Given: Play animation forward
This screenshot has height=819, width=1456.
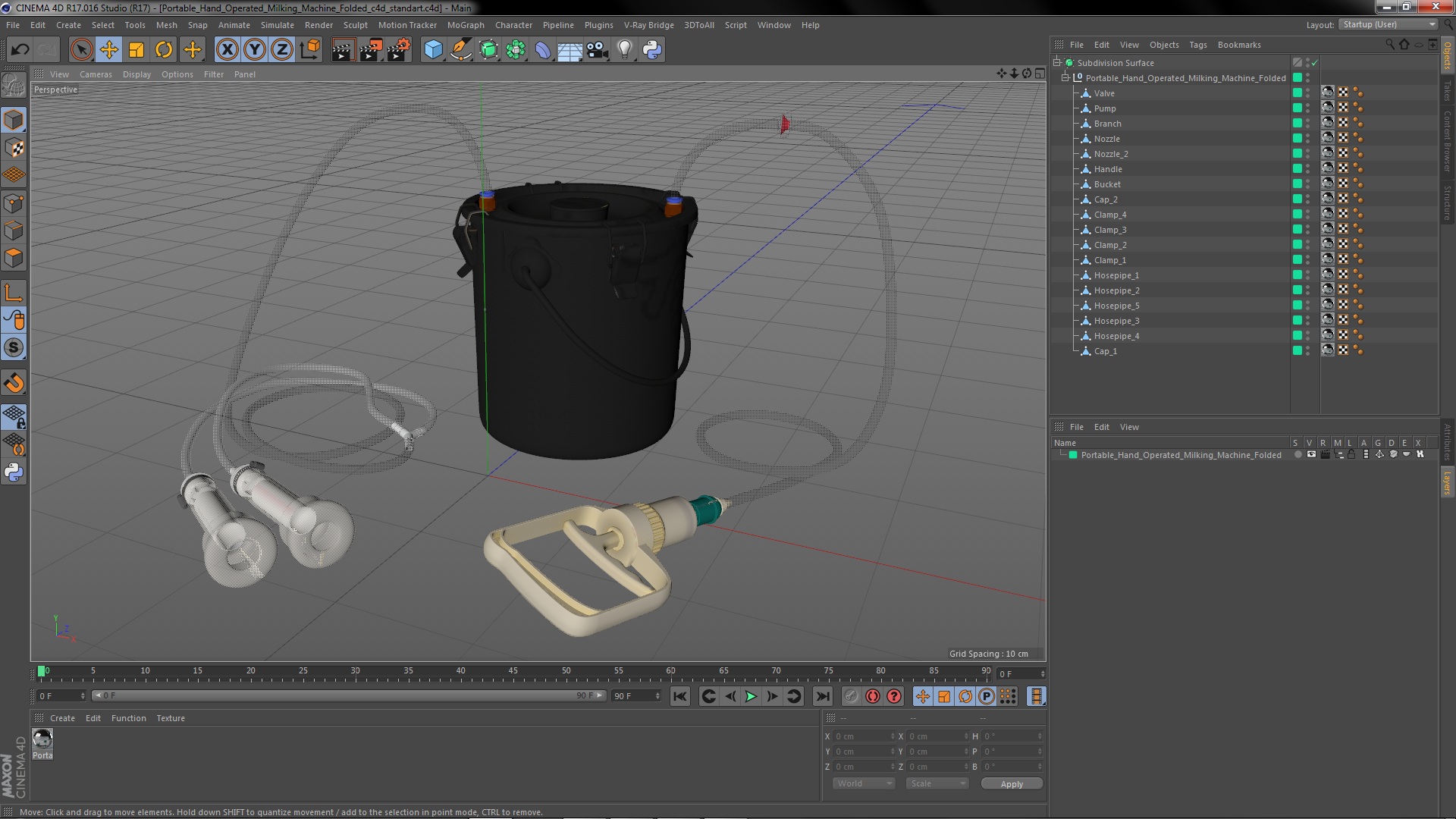Looking at the screenshot, I should (x=751, y=697).
